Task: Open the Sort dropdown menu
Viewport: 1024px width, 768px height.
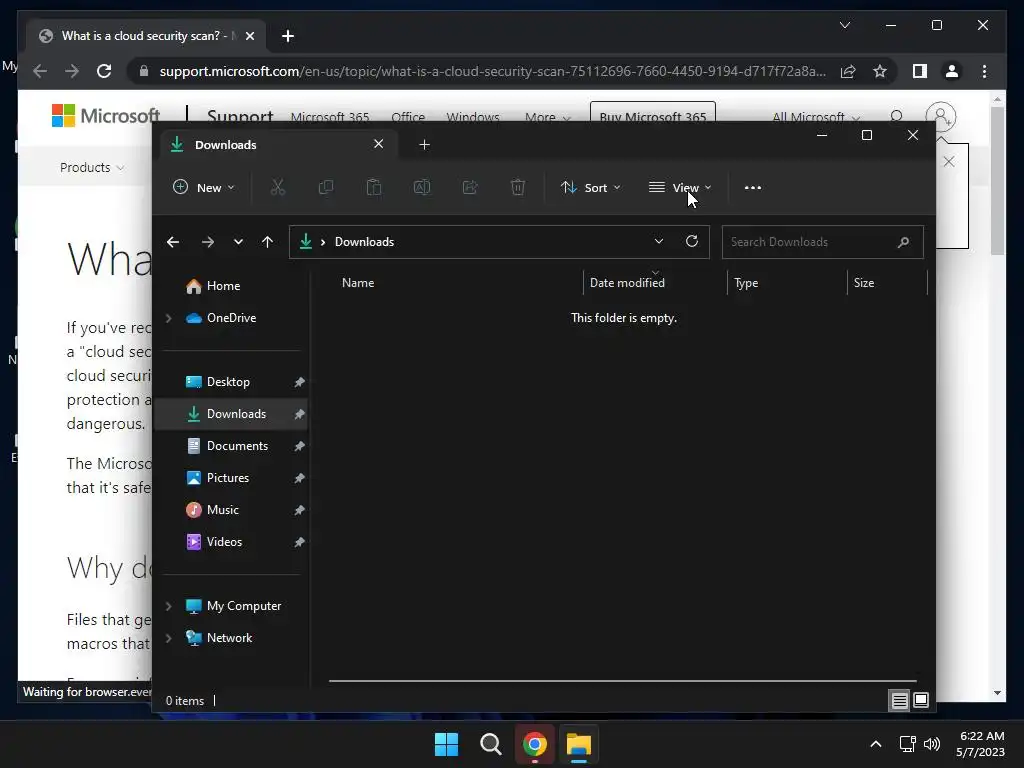Action: (590, 187)
